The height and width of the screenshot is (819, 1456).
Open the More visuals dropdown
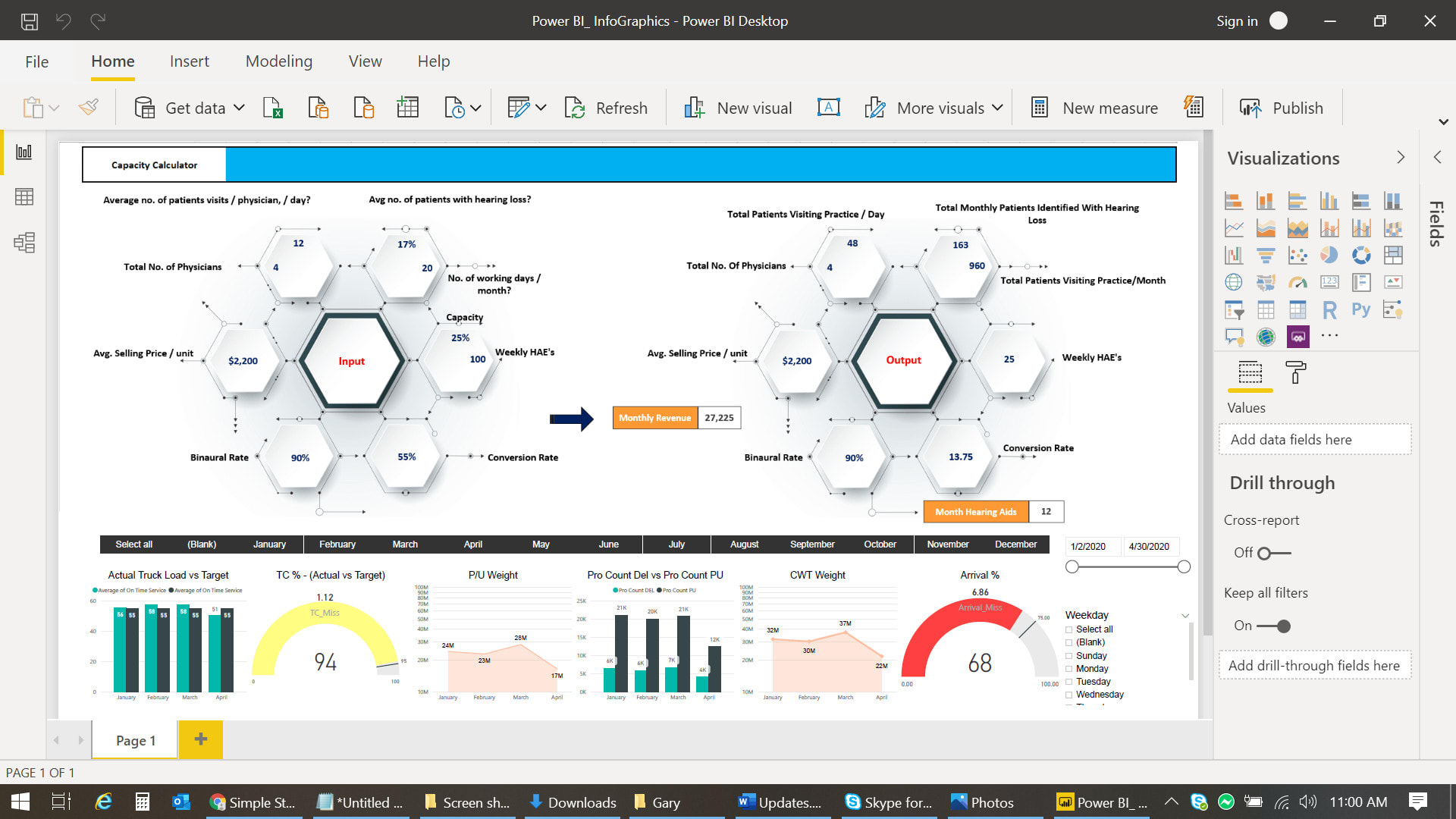[997, 108]
